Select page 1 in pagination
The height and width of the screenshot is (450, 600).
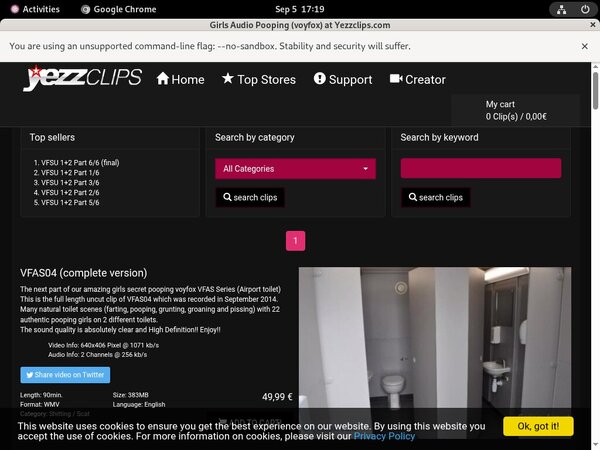click(x=295, y=241)
